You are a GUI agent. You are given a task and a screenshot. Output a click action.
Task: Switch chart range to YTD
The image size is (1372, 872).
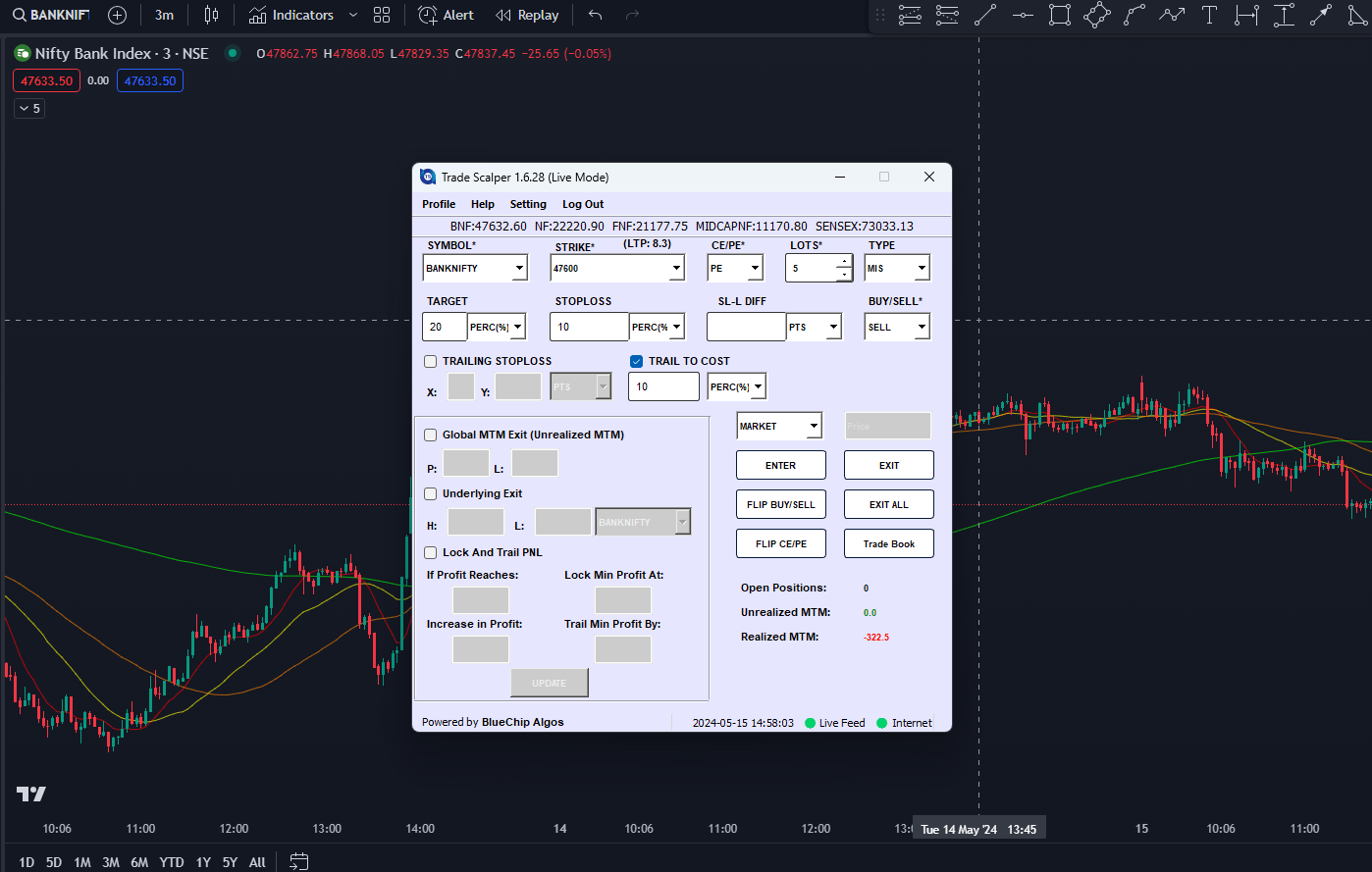(x=172, y=862)
